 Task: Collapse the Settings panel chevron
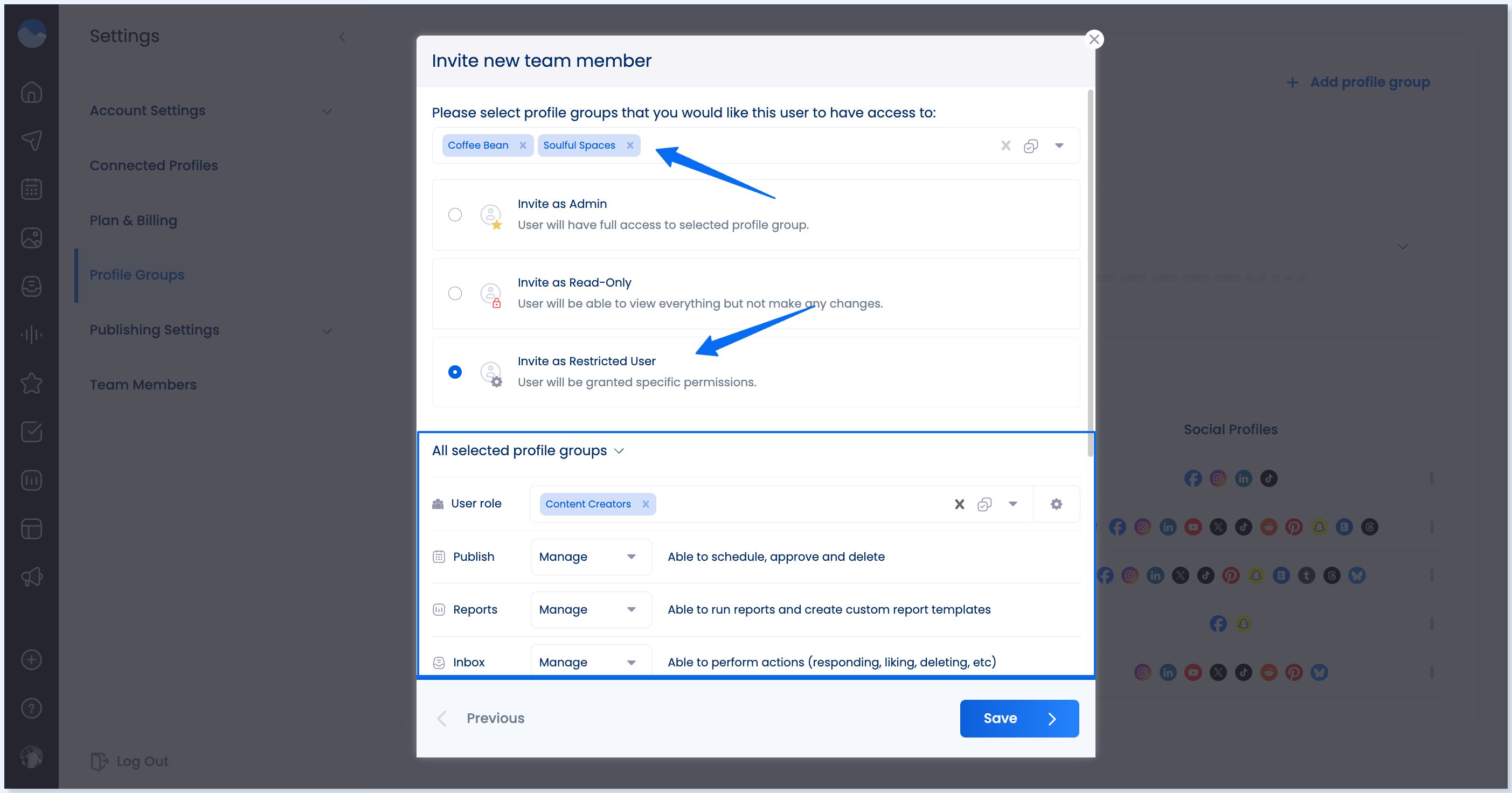click(342, 37)
